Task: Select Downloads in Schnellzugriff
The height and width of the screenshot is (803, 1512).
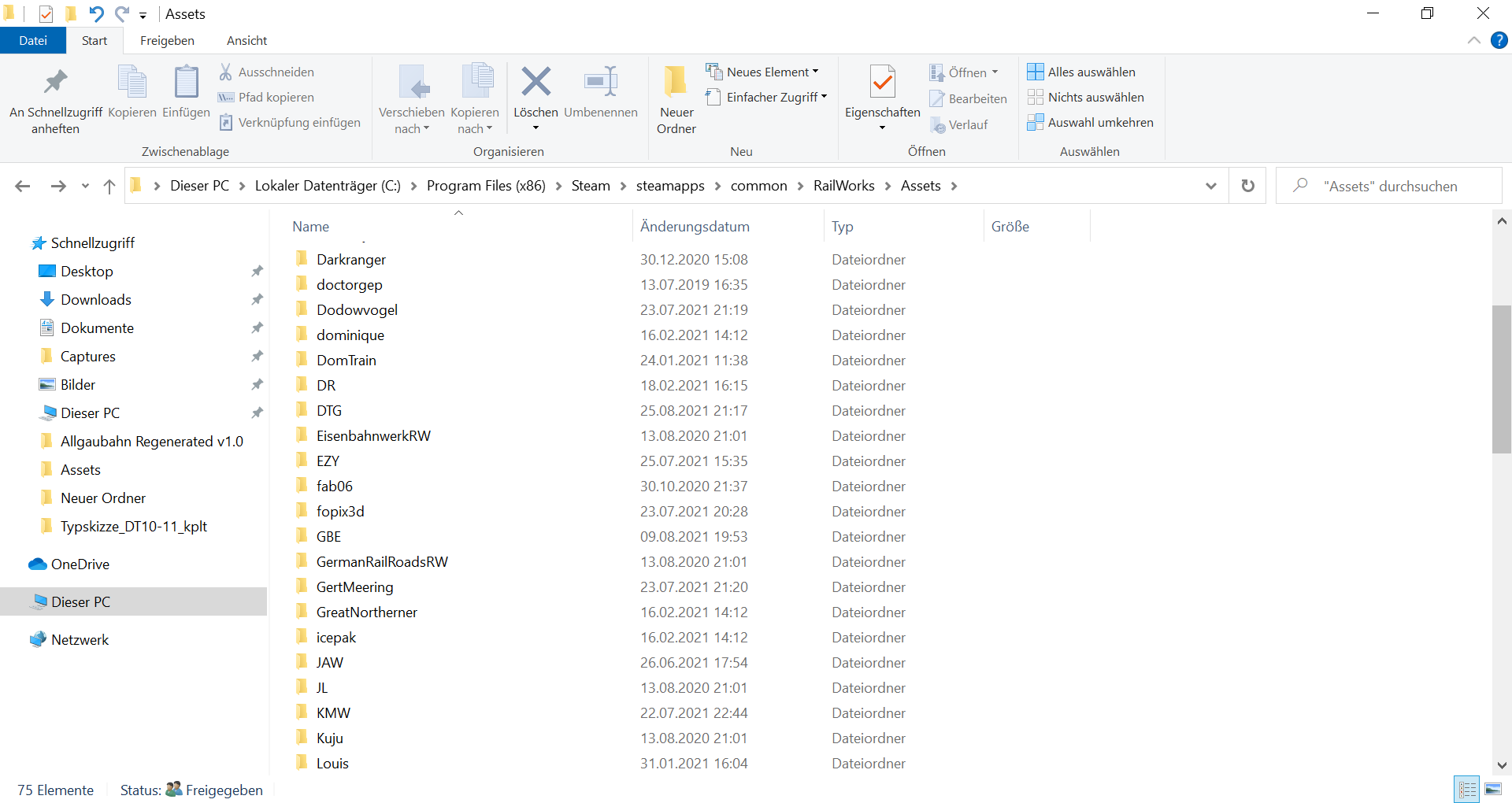Action: point(96,300)
